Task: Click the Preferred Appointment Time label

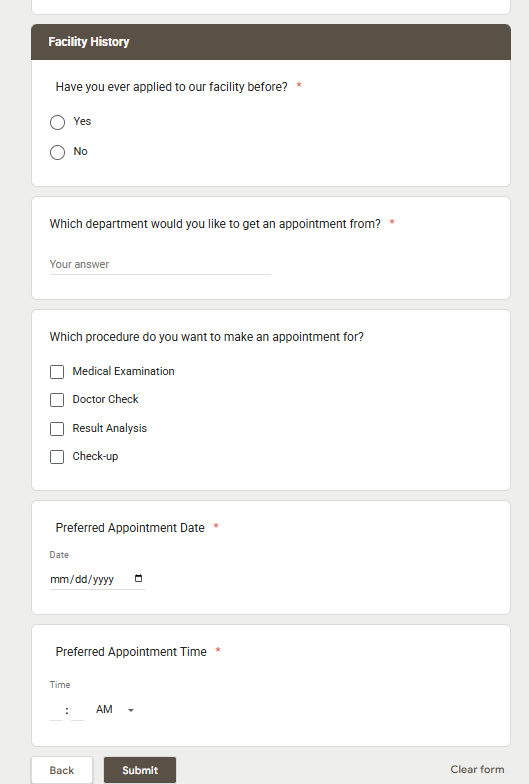Action: [131, 652]
